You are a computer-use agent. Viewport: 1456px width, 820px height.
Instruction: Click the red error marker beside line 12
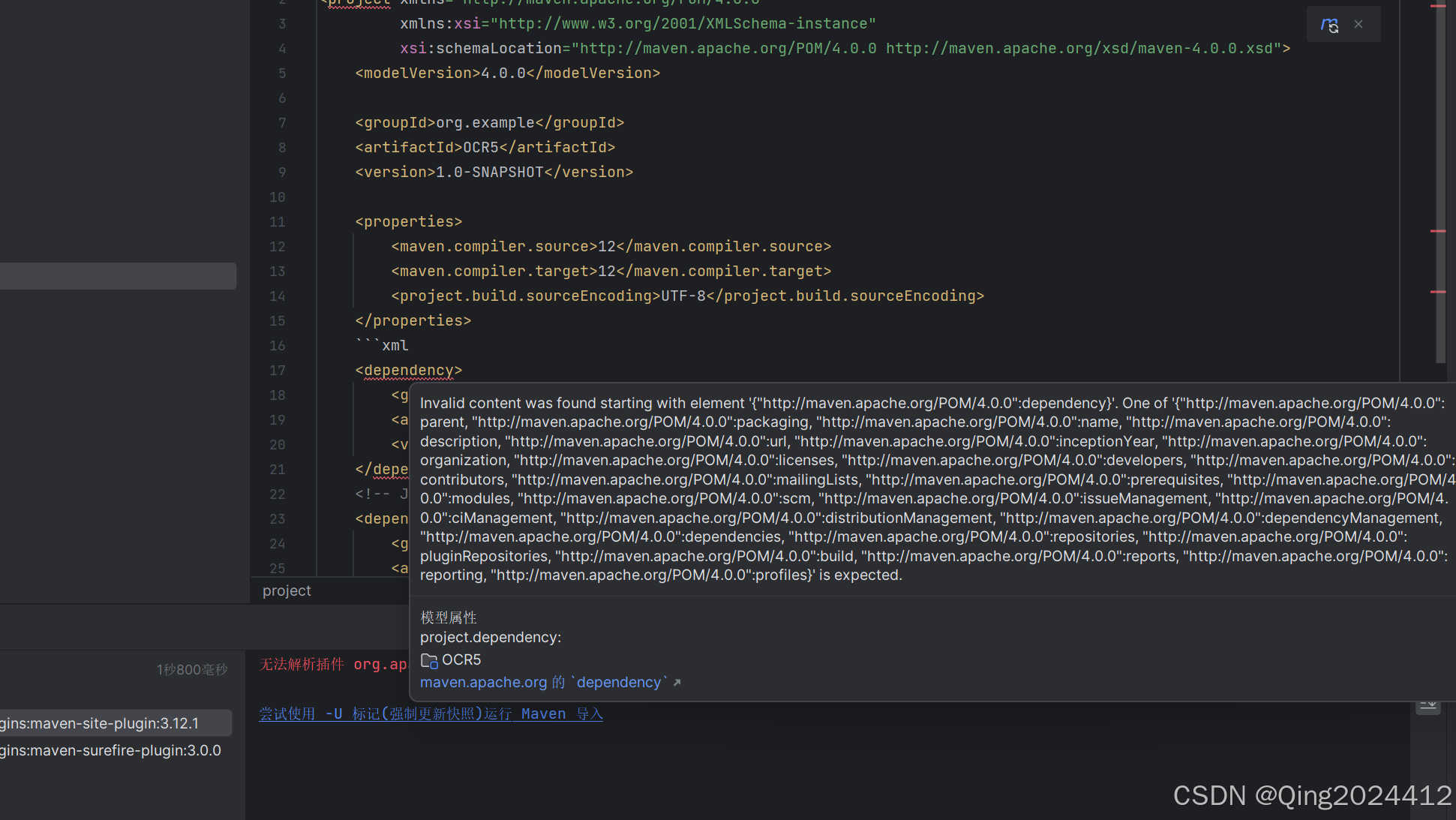[1437, 231]
